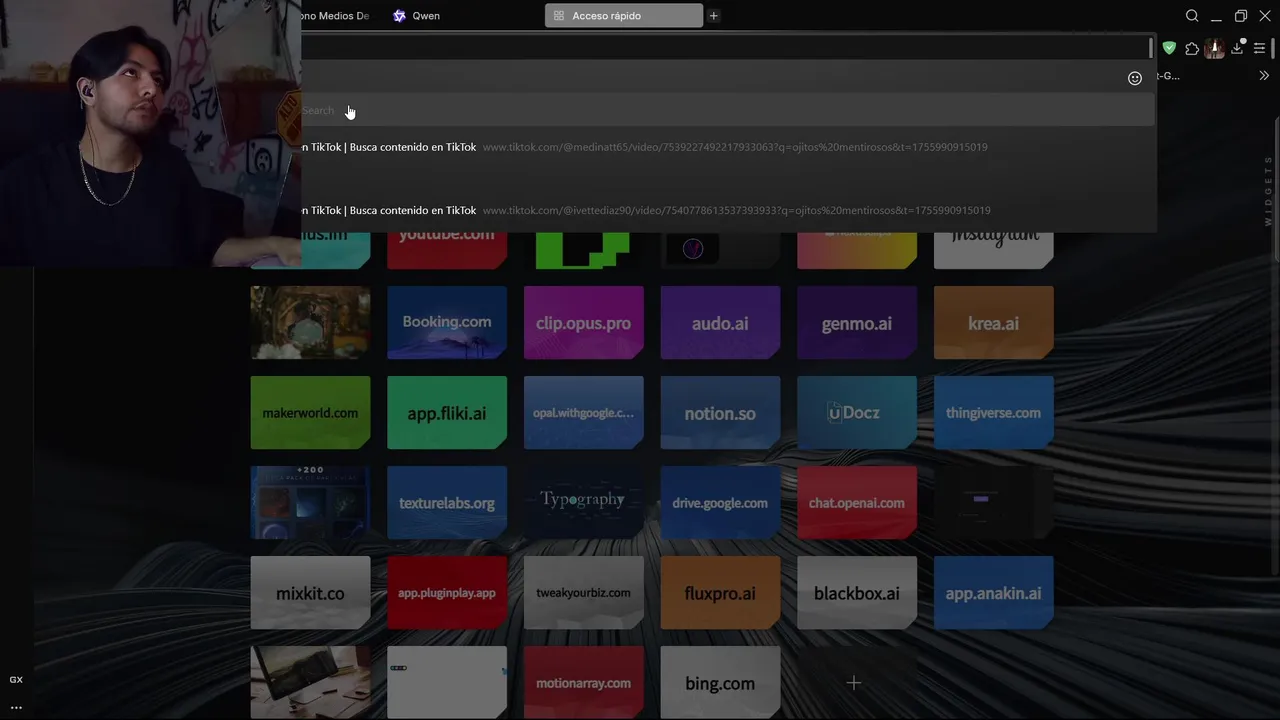Open the krea.ai speed dial
Image resolution: width=1280 pixels, height=720 pixels.
coord(993,322)
